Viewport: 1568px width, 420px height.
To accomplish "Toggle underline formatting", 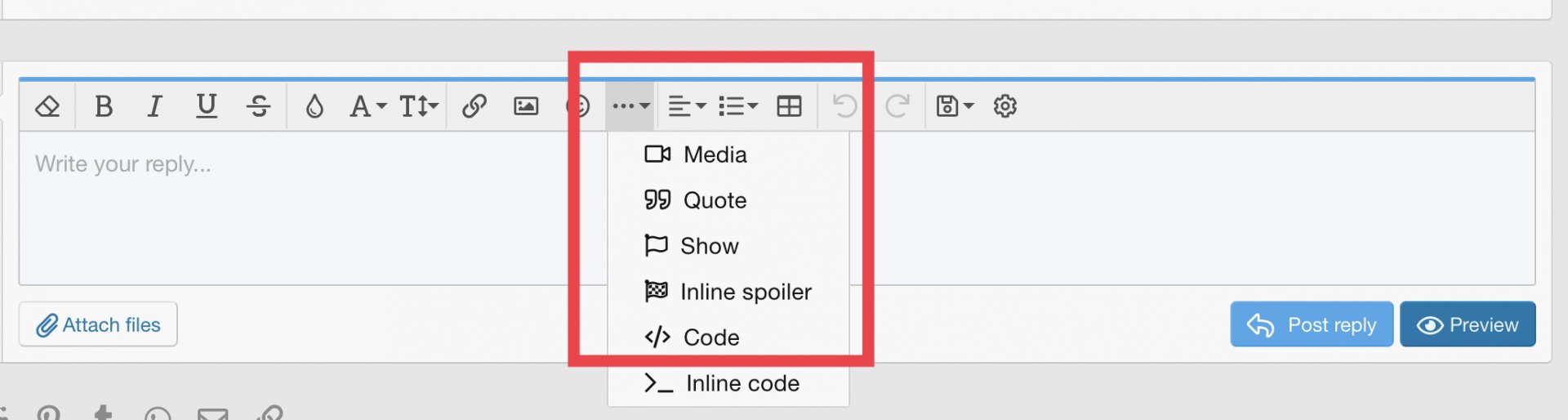I will pyautogui.click(x=207, y=106).
